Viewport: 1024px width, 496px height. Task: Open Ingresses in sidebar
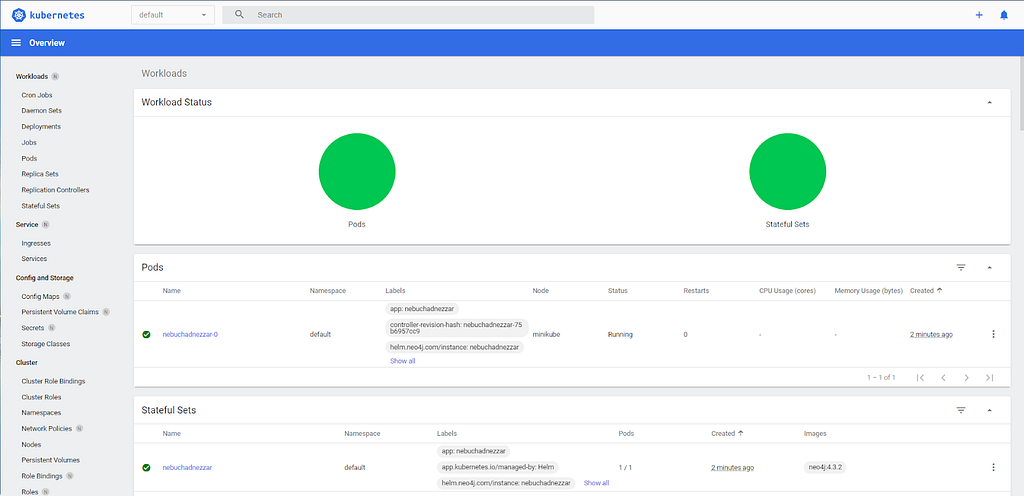point(36,243)
